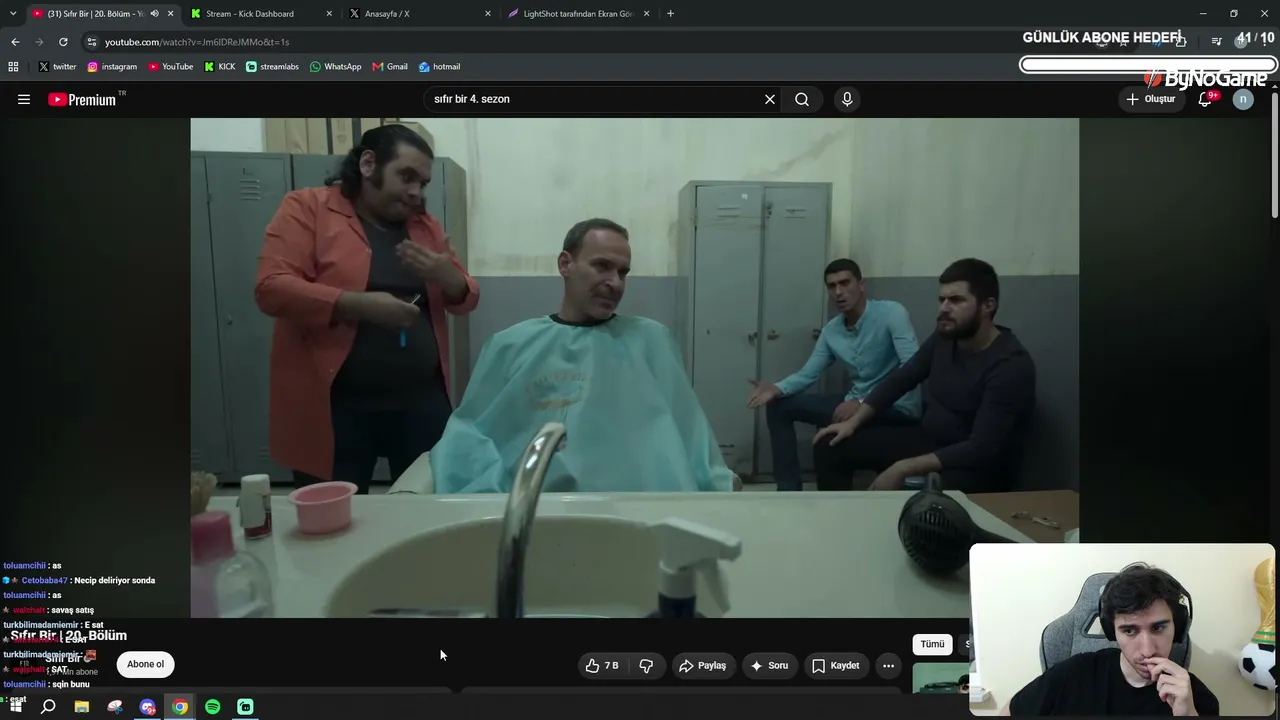1280x720 pixels.
Task: Open more actions three-dot menu
Action: coord(888,665)
